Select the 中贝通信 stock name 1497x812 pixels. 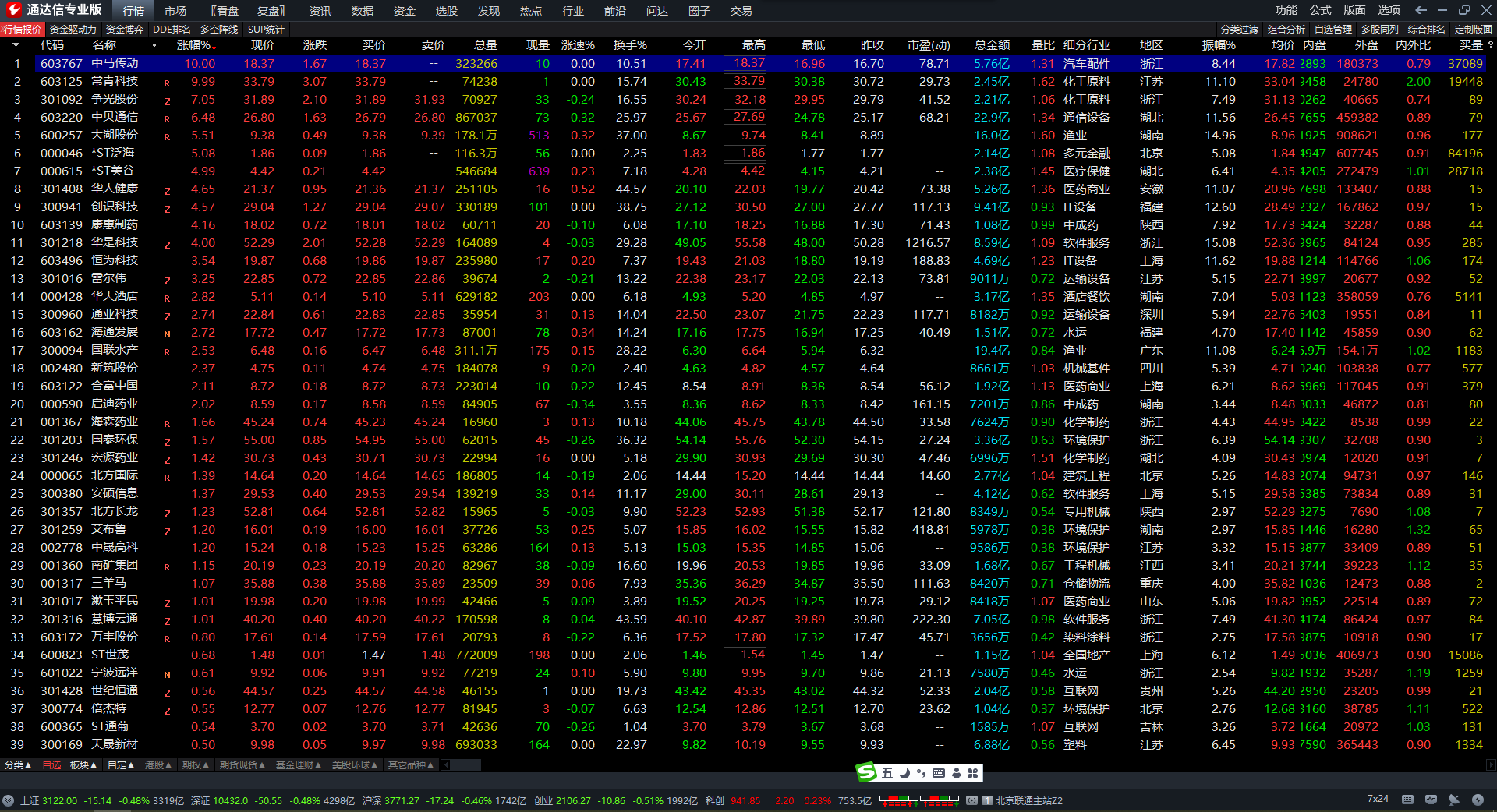pyautogui.click(x=115, y=117)
